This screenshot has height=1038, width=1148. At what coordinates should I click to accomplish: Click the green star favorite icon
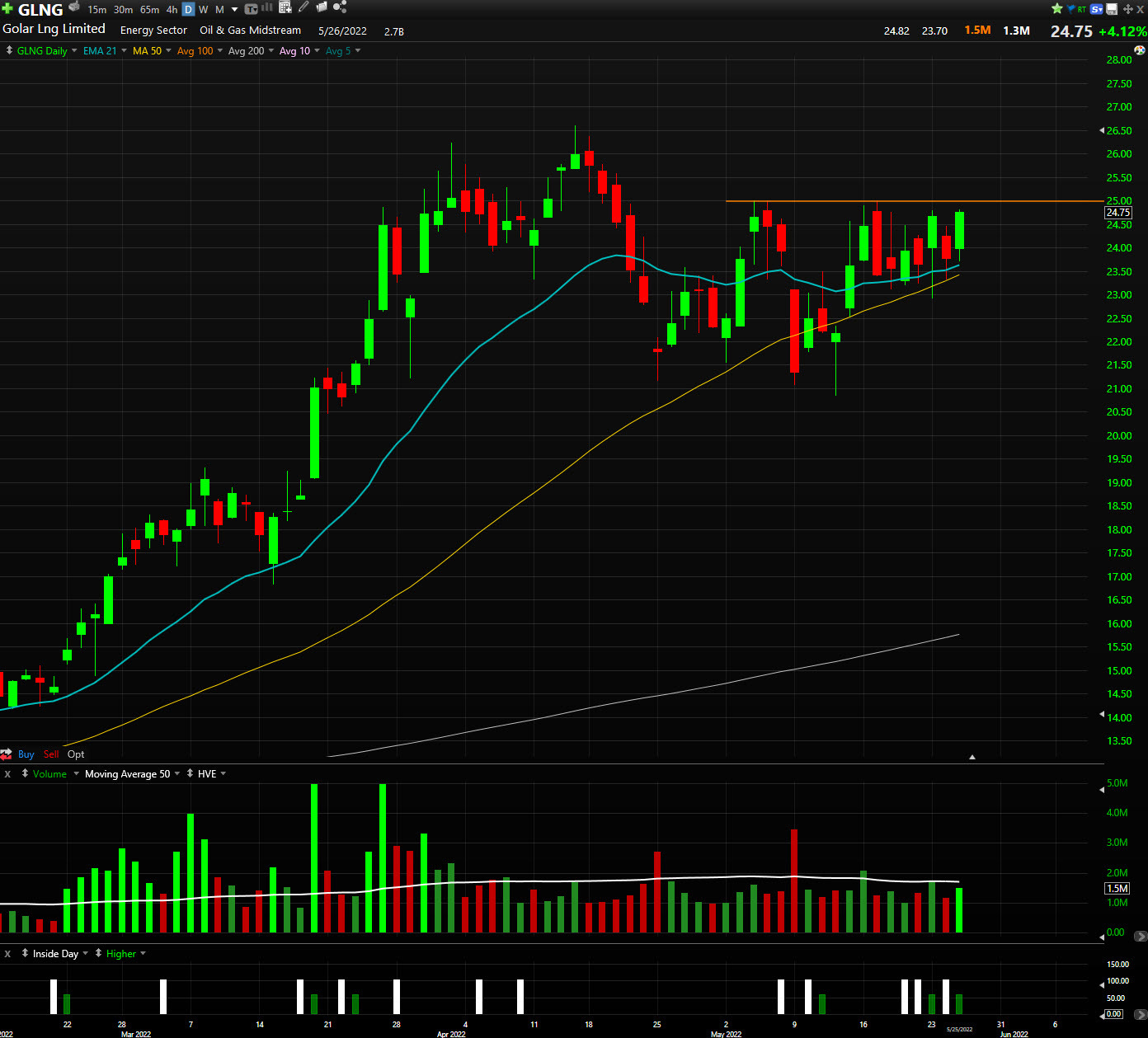pos(1057,8)
